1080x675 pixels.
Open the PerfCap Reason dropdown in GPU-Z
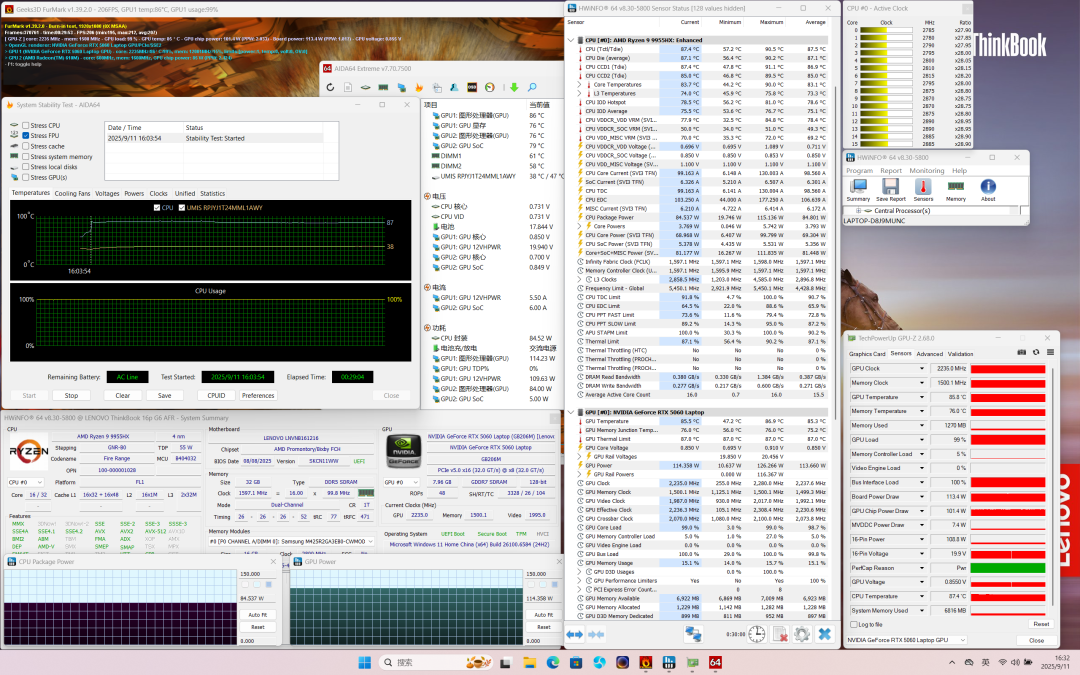tap(922, 568)
